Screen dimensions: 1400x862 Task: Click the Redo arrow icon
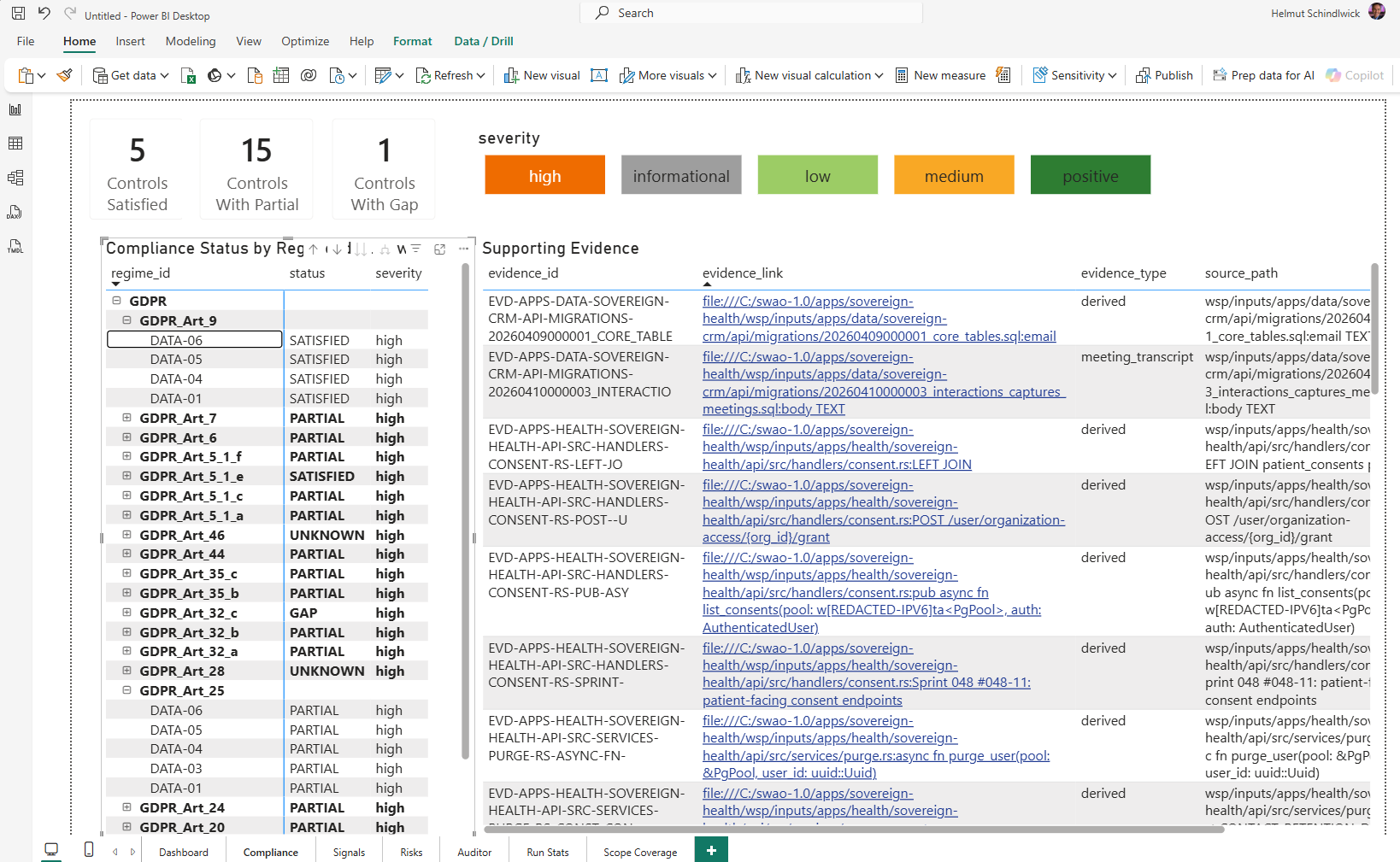[x=69, y=14]
